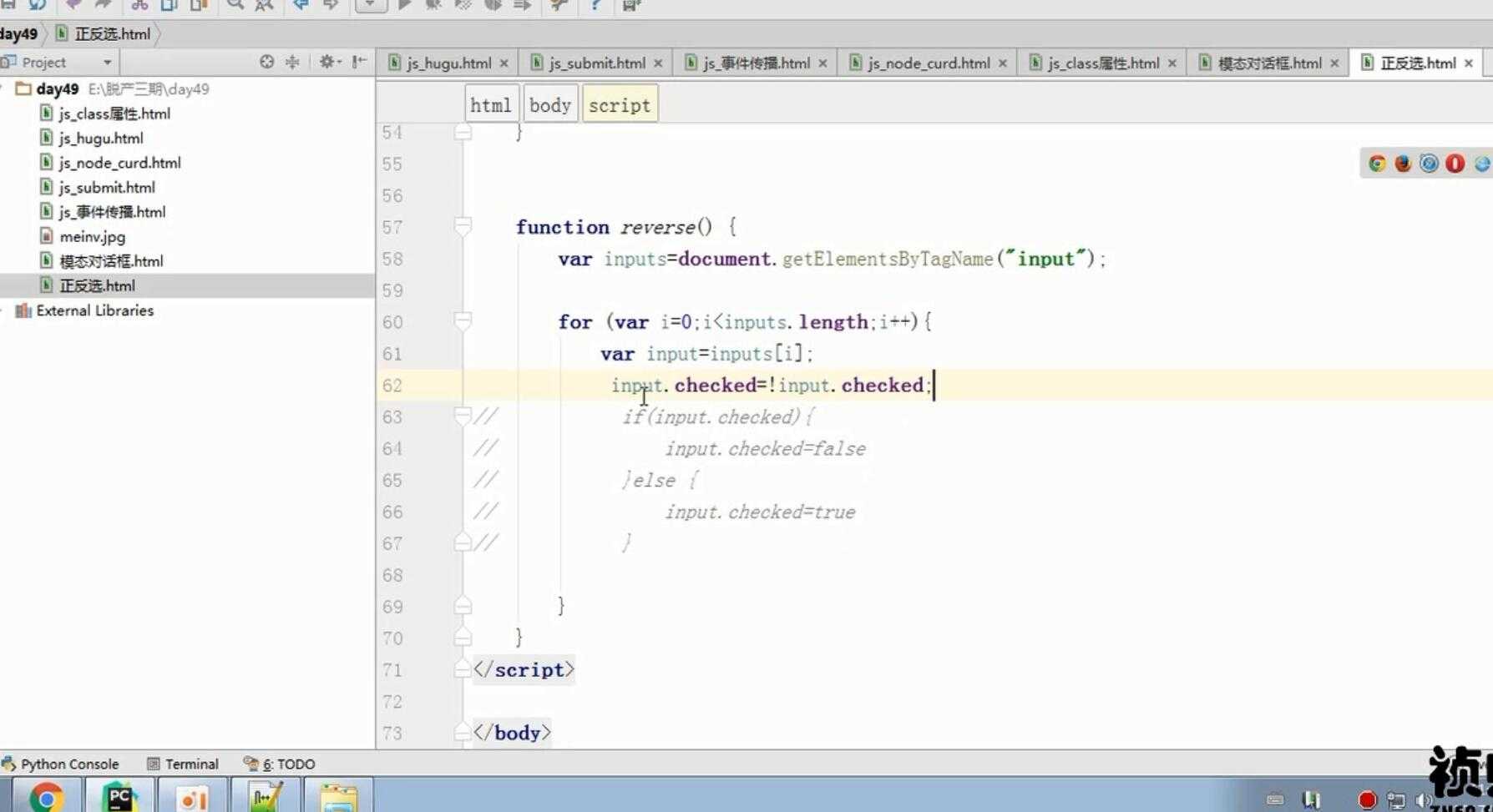
Task: Open the Python Console tool window
Action: pos(61,764)
